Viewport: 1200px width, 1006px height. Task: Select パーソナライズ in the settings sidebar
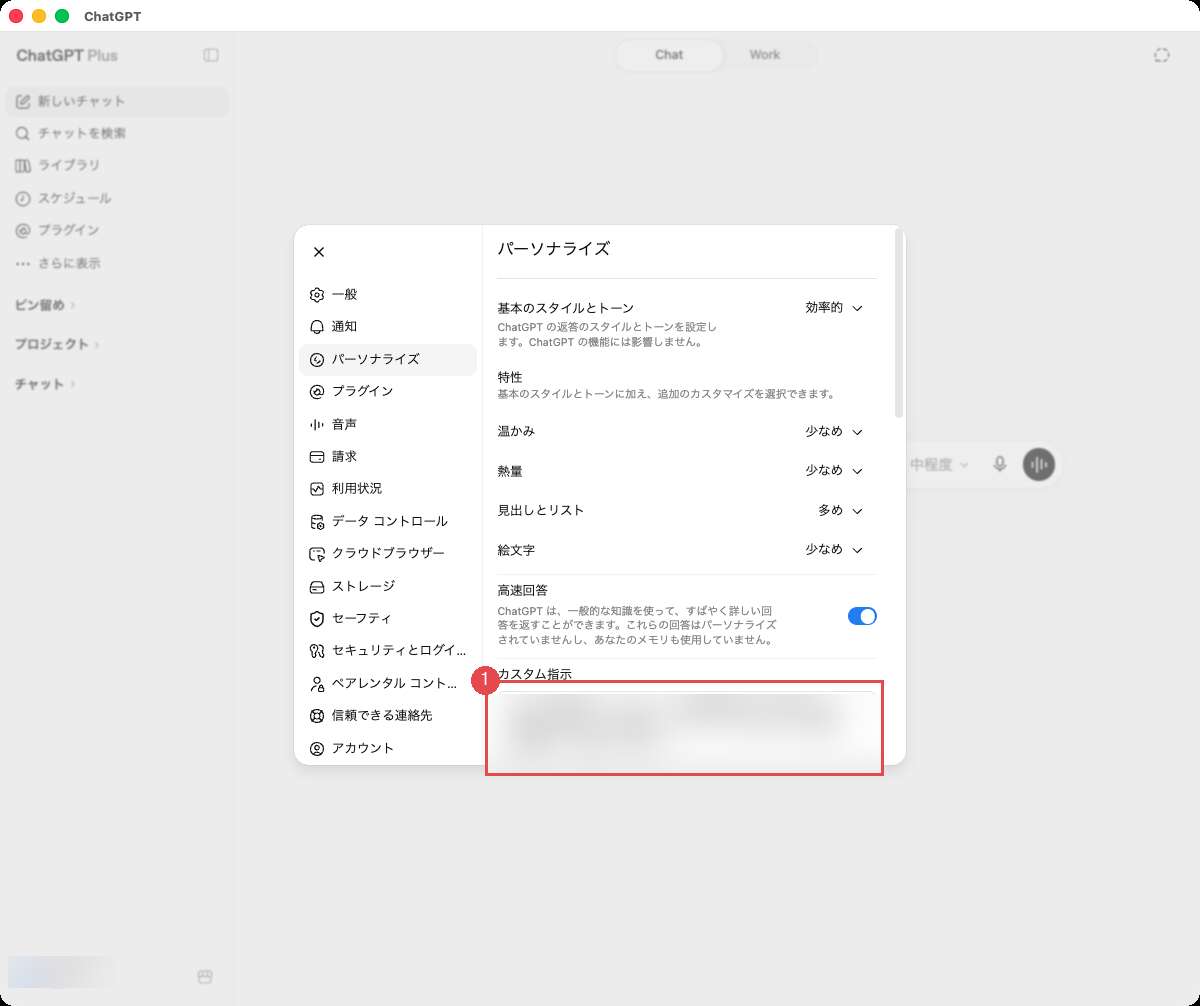click(388, 359)
